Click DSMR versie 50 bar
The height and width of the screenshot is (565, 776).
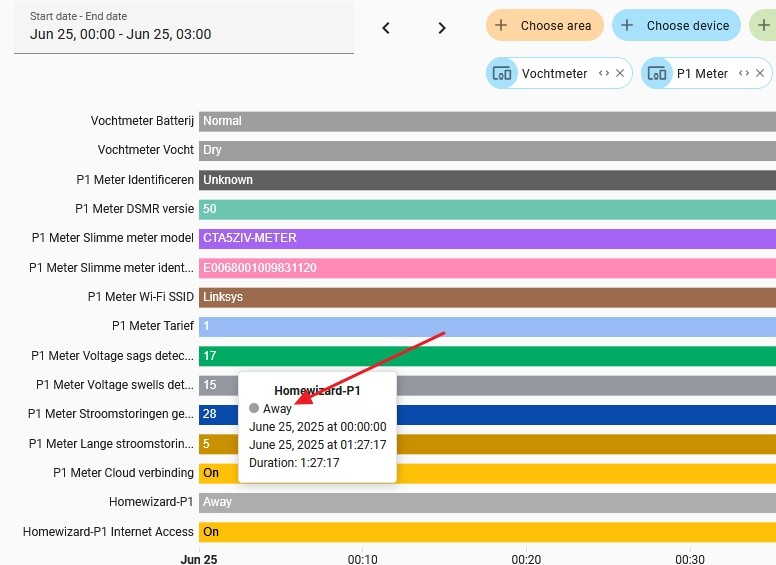pyautogui.click(x=487, y=209)
